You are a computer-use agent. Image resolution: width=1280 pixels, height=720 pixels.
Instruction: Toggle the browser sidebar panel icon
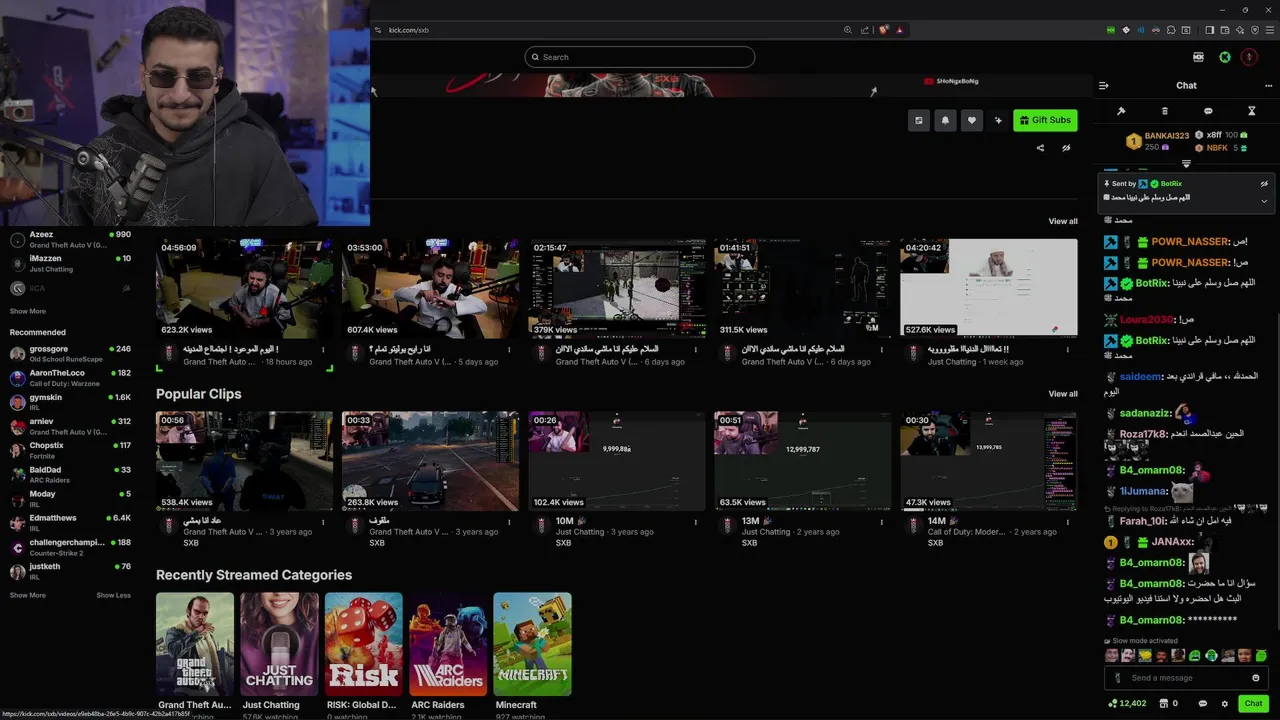[x=1209, y=30]
